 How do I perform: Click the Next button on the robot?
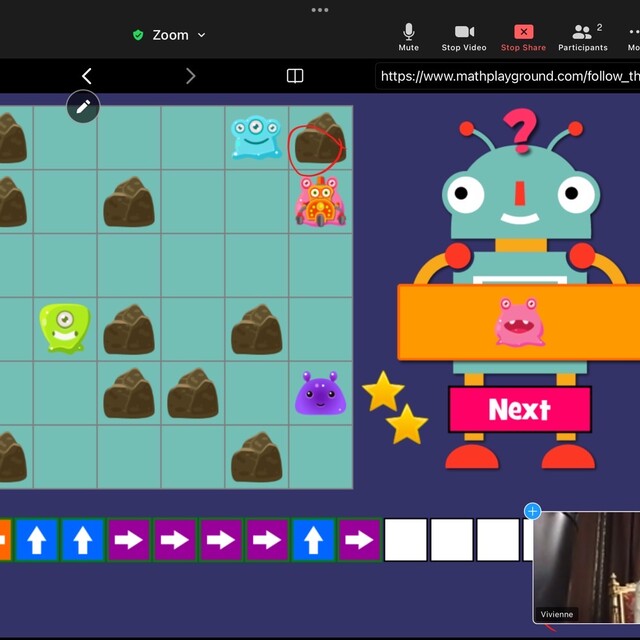click(520, 409)
